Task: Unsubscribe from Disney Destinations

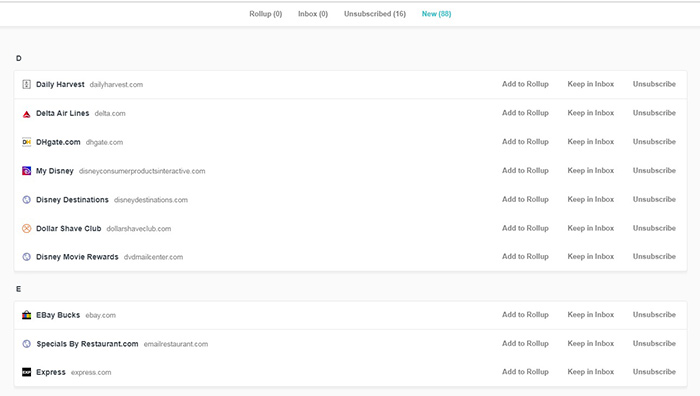Action: [x=654, y=199]
